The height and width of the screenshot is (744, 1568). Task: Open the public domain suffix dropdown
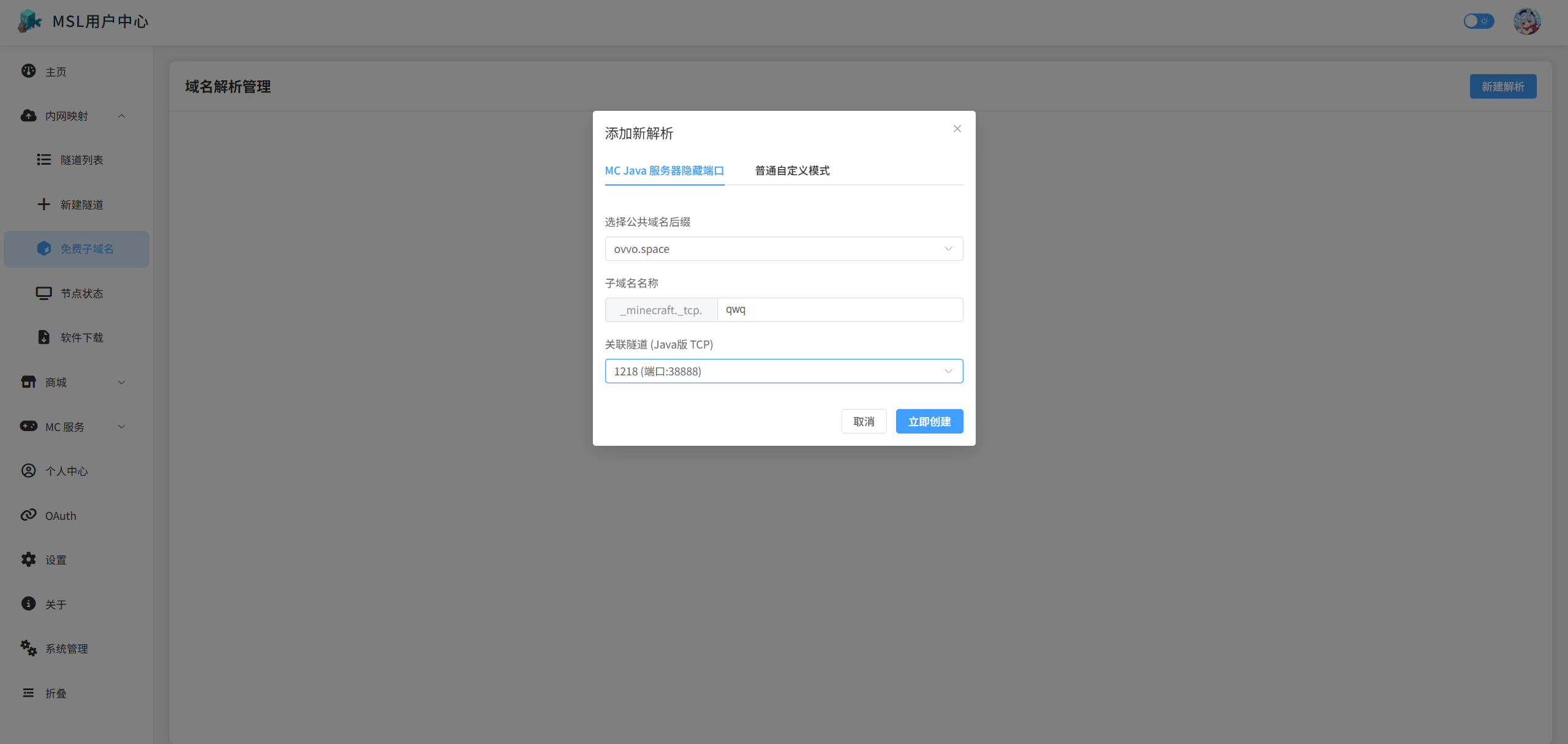[783, 249]
